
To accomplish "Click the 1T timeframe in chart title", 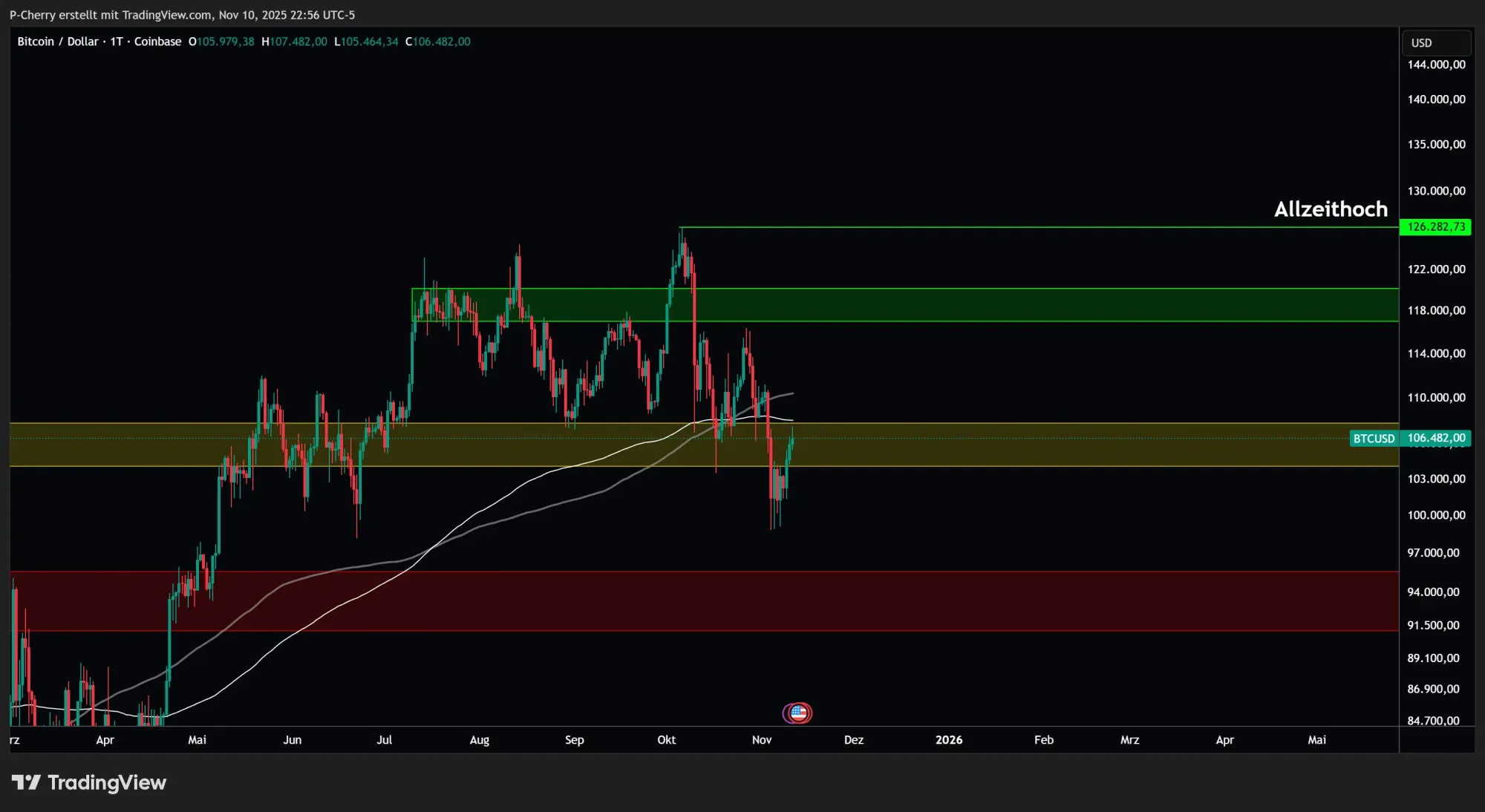I will (x=117, y=42).
